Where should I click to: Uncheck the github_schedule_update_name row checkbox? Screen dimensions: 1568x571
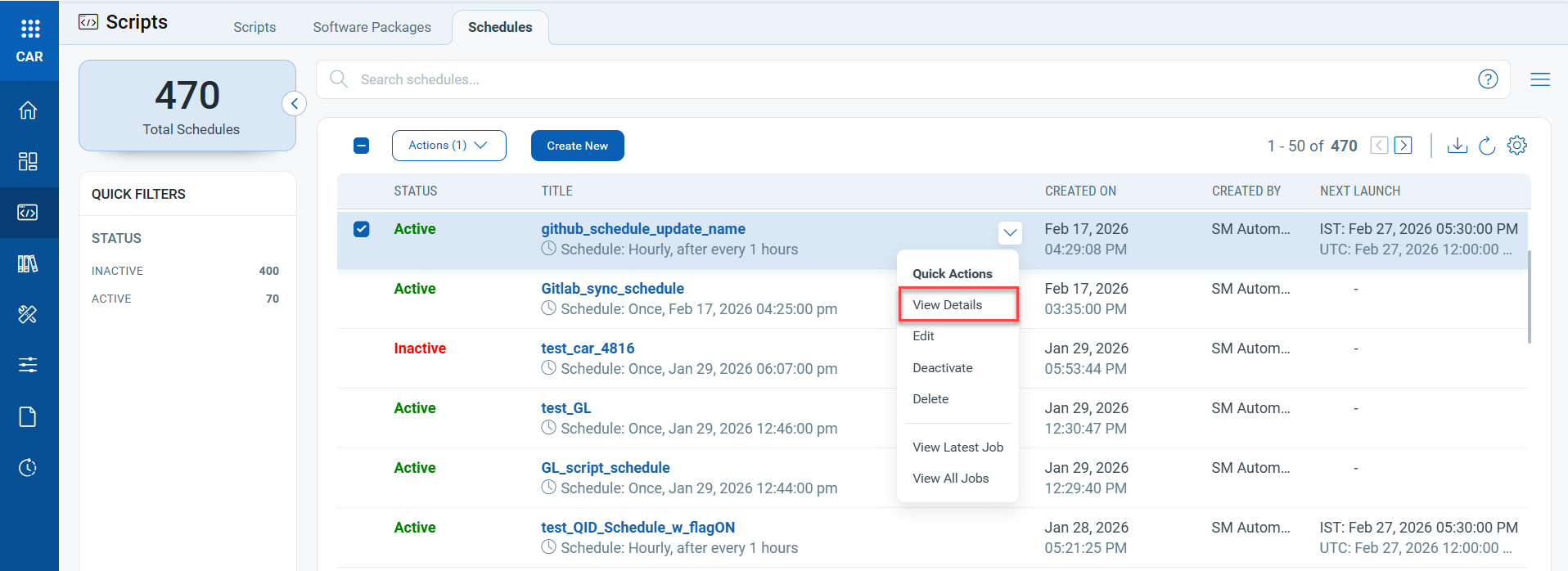pyautogui.click(x=361, y=229)
